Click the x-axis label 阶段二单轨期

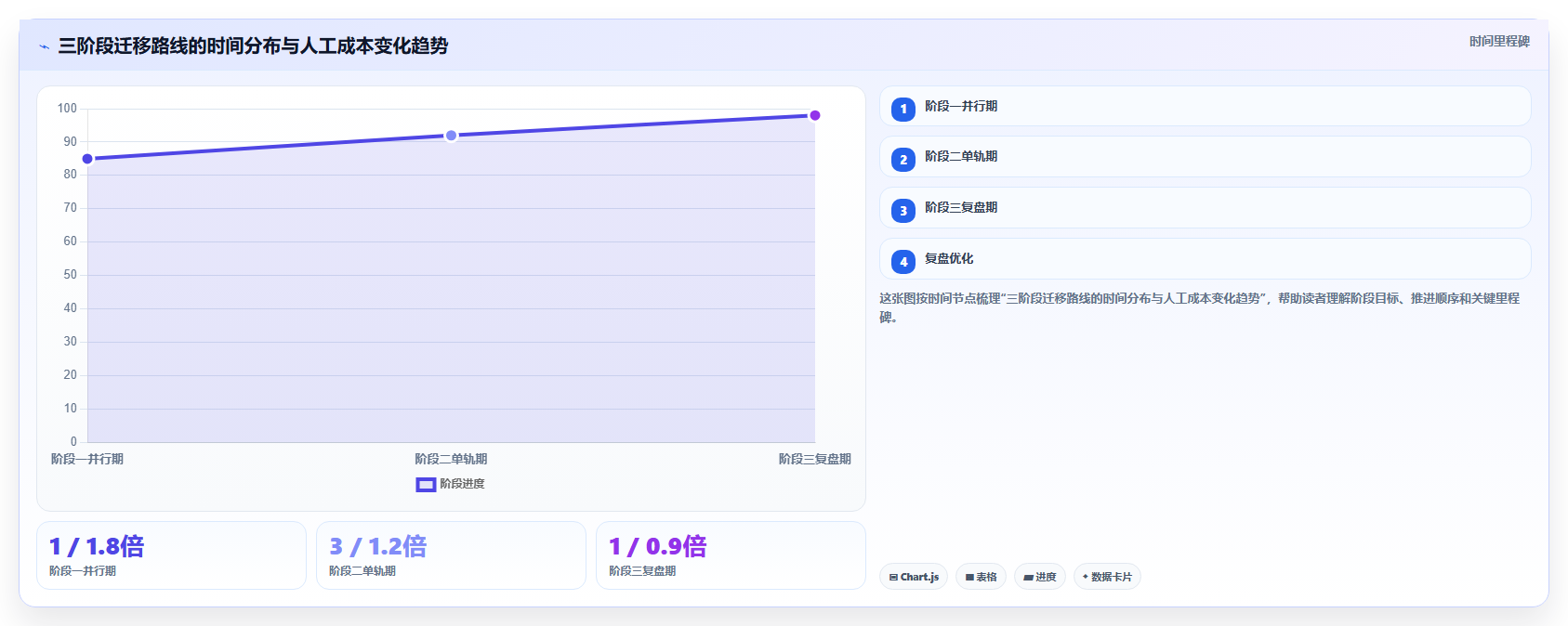click(x=451, y=459)
